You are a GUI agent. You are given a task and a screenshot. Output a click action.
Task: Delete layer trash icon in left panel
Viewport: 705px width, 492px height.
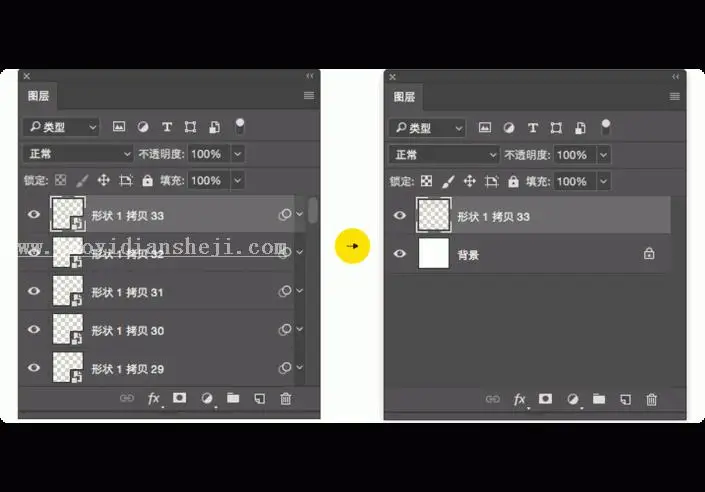pyautogui.click(x=286, y=398)
